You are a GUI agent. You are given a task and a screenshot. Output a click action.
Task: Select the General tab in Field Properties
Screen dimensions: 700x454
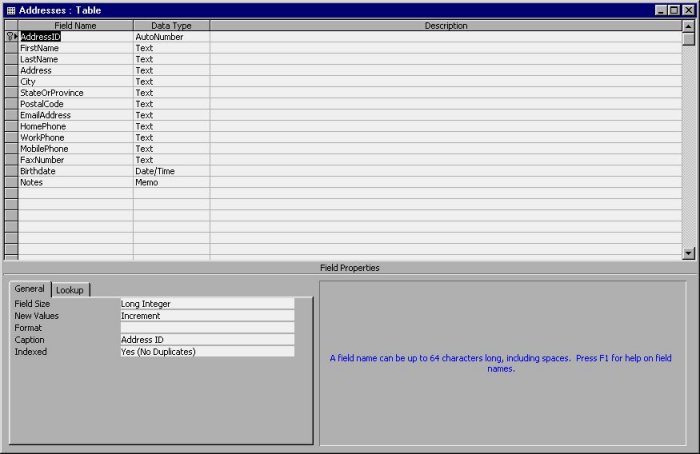pyautogui.click(x=30, y=289)
